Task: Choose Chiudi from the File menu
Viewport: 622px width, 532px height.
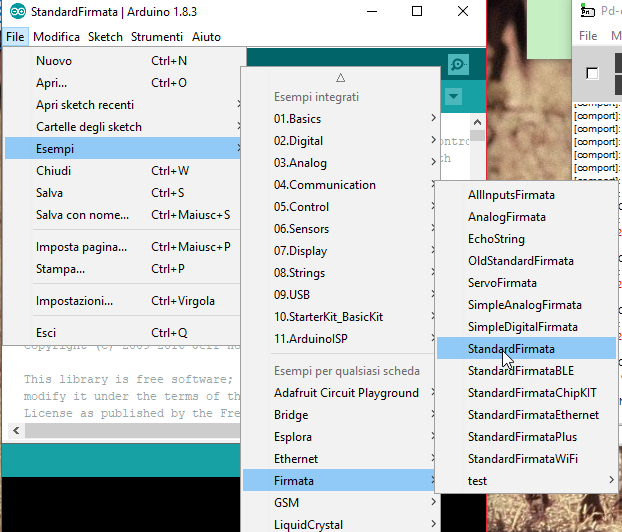Action: 123,171
